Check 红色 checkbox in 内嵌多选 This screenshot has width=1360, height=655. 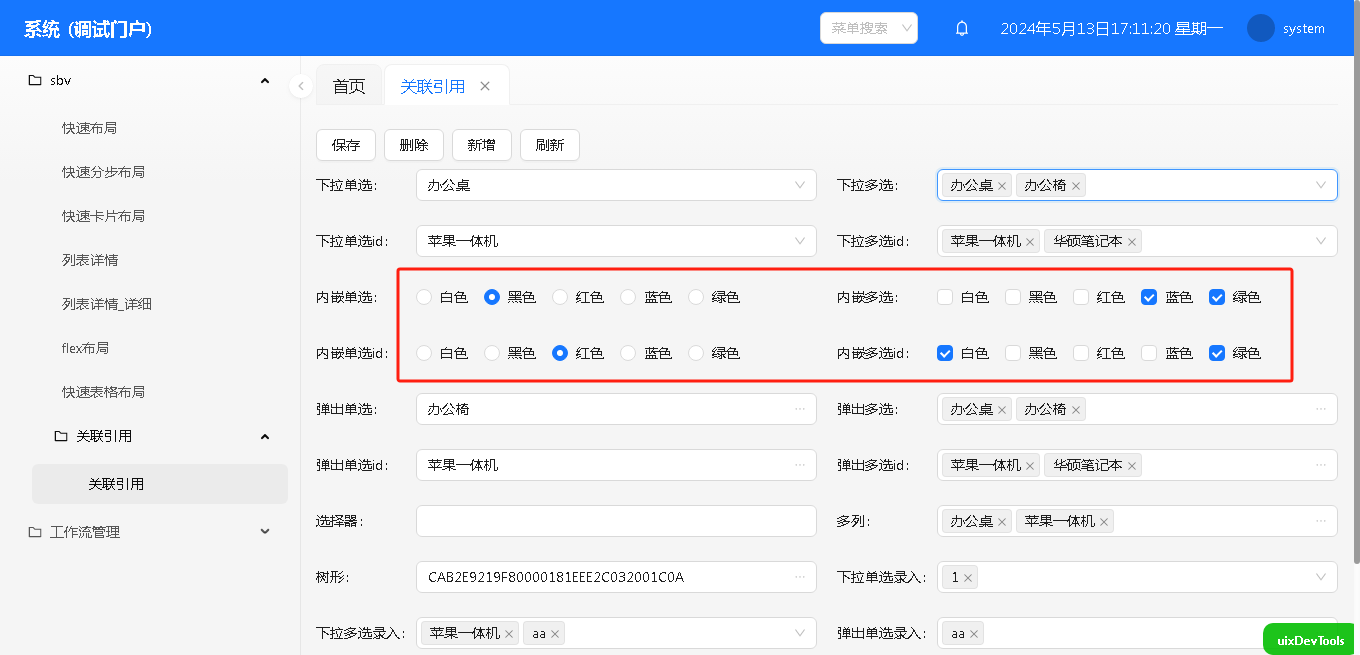[x=1081, y=297]
